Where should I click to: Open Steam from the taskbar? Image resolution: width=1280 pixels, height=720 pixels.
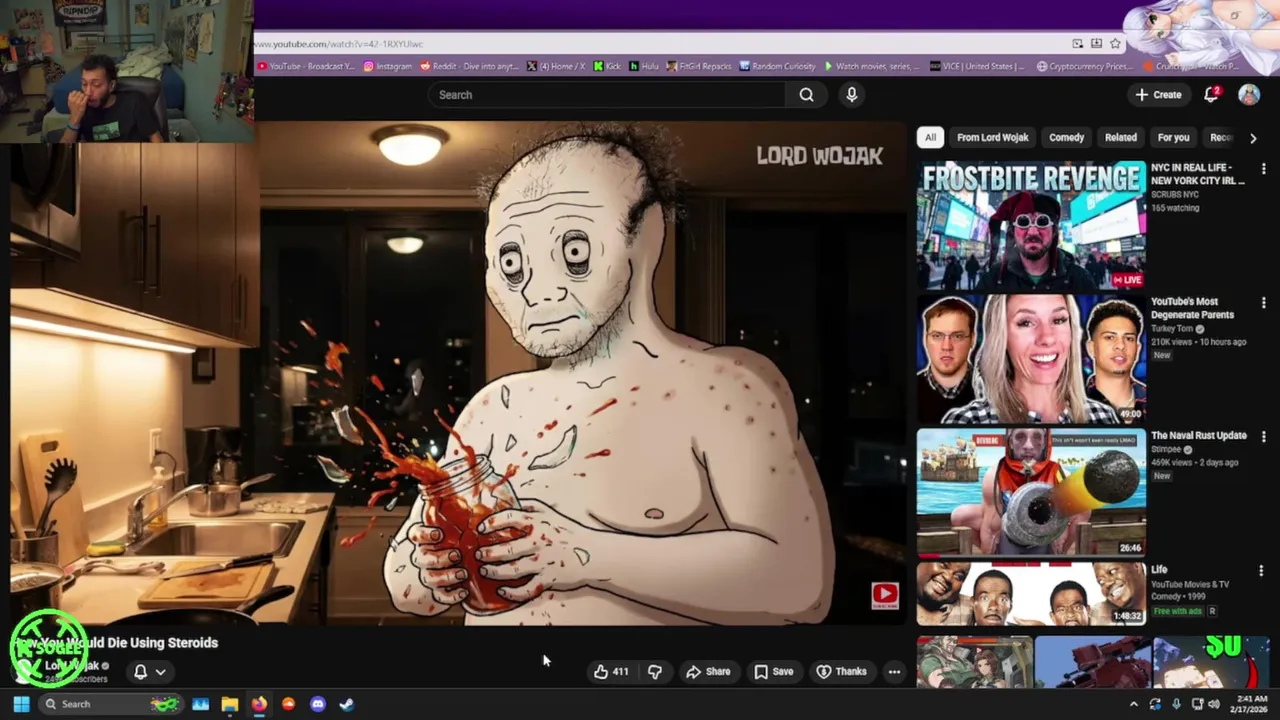click(347, 704)
